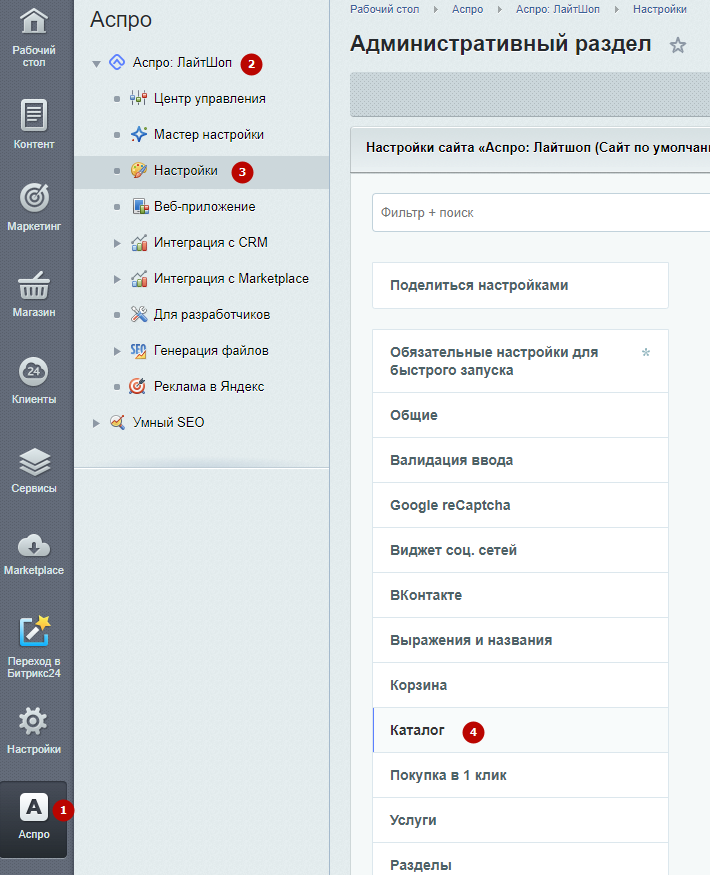Screen dimensions: 710x875
Task: Click the Фильтр + поиск field
Action: pyautogui.click(x=541, y=213)
